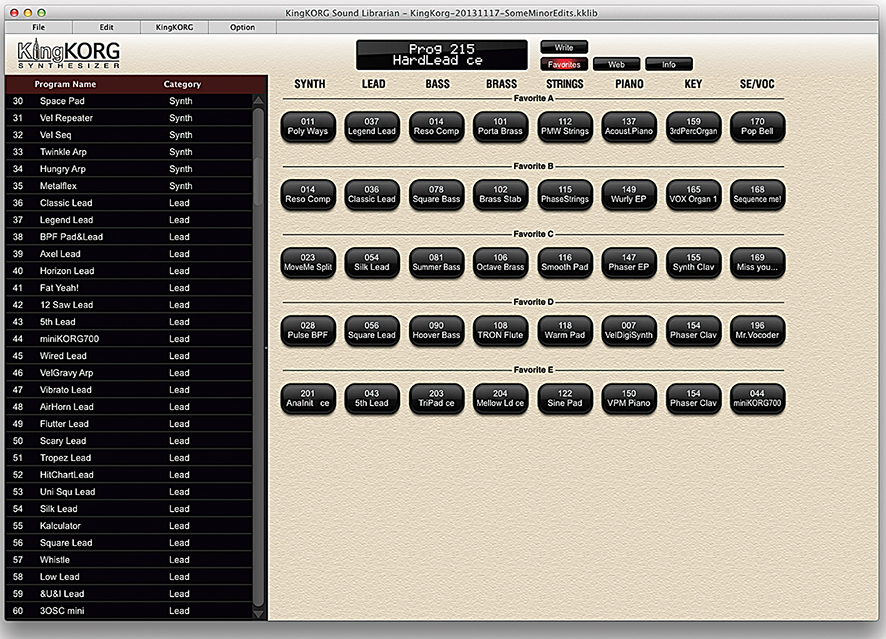Viewport: 886px width, 639px height.
Task: Select favorite 101 Porta Brass
Action: coord(500,127)
